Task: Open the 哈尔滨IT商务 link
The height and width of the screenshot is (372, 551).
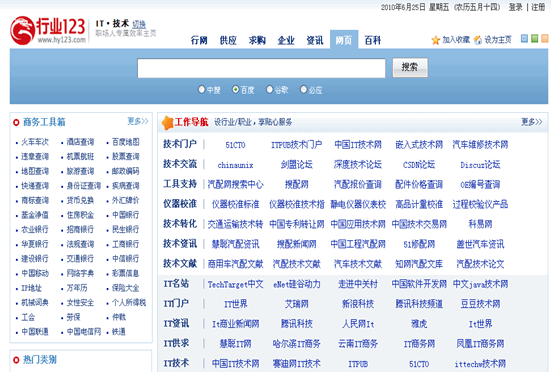Action: click(x=297, y=344)
